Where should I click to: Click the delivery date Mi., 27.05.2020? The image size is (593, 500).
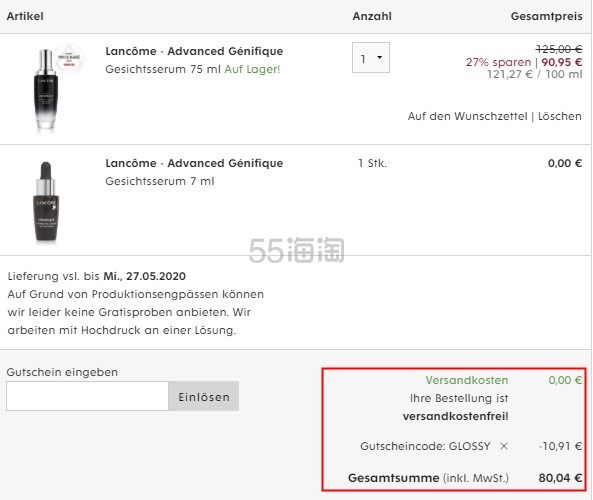pyautogui.click(x=144, y=276)
